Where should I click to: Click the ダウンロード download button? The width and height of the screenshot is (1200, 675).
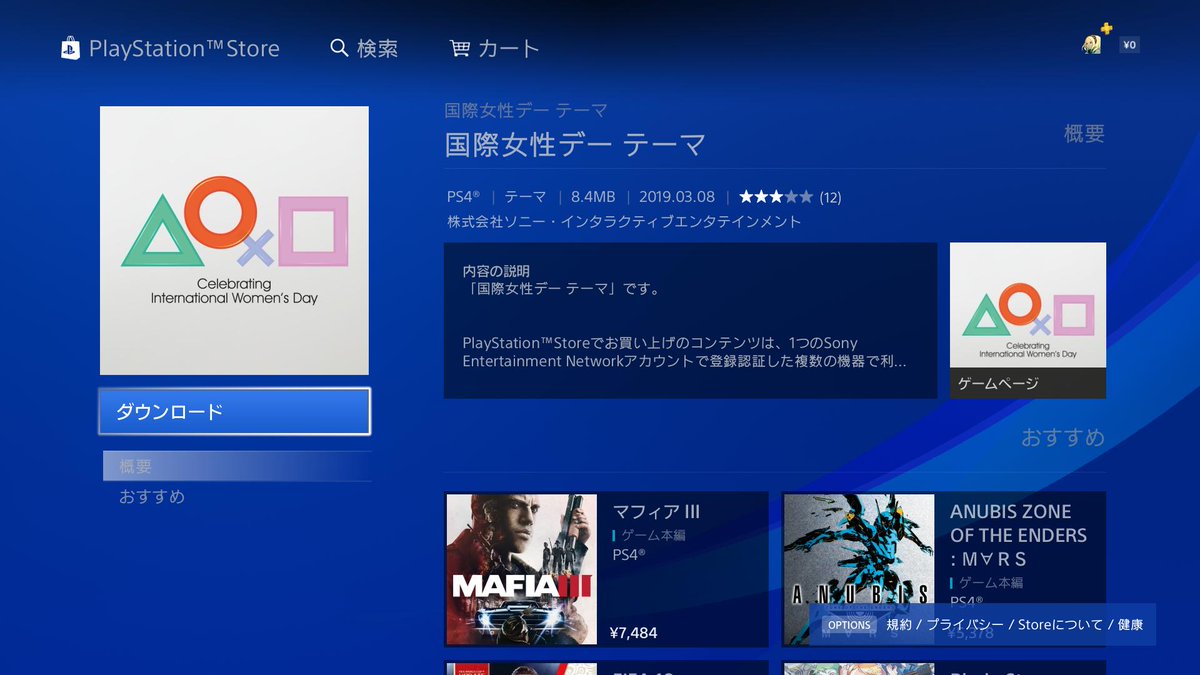(235, 411)
